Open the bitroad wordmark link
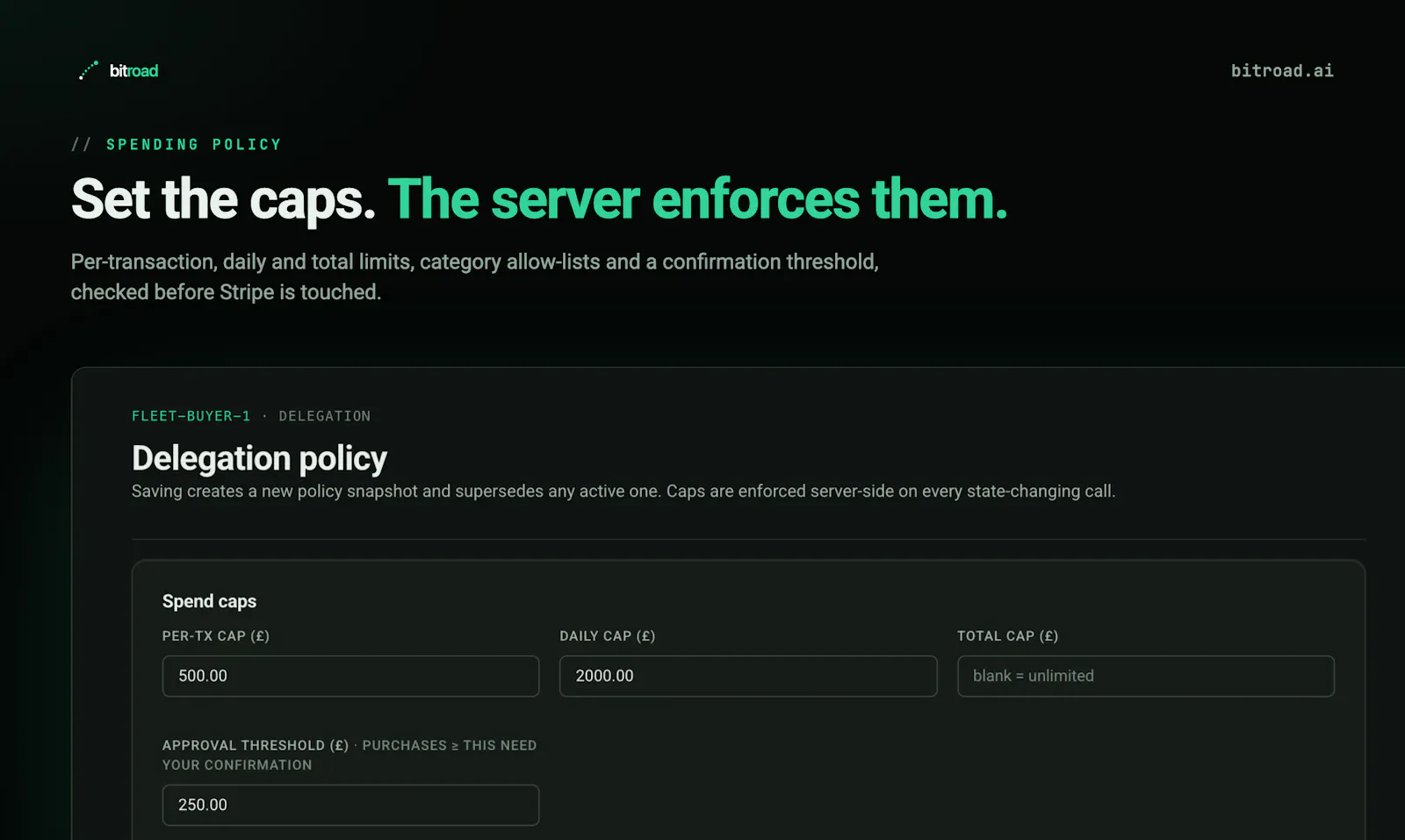 click(133, 71)
